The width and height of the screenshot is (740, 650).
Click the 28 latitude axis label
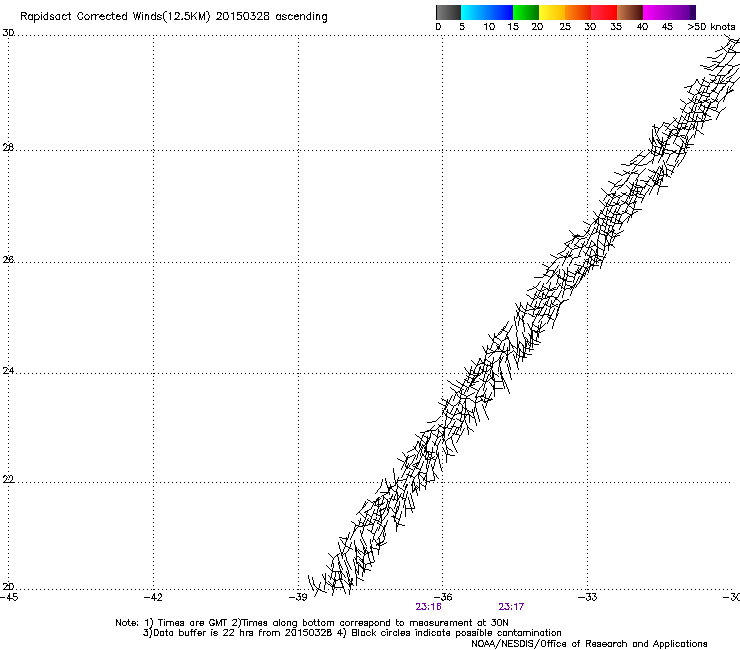(x=8, y=147)
